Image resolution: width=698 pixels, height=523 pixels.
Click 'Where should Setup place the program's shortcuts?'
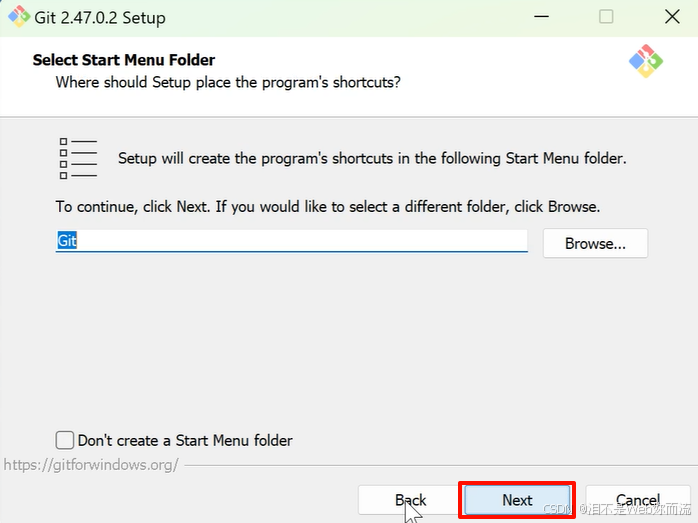point(228,82)
